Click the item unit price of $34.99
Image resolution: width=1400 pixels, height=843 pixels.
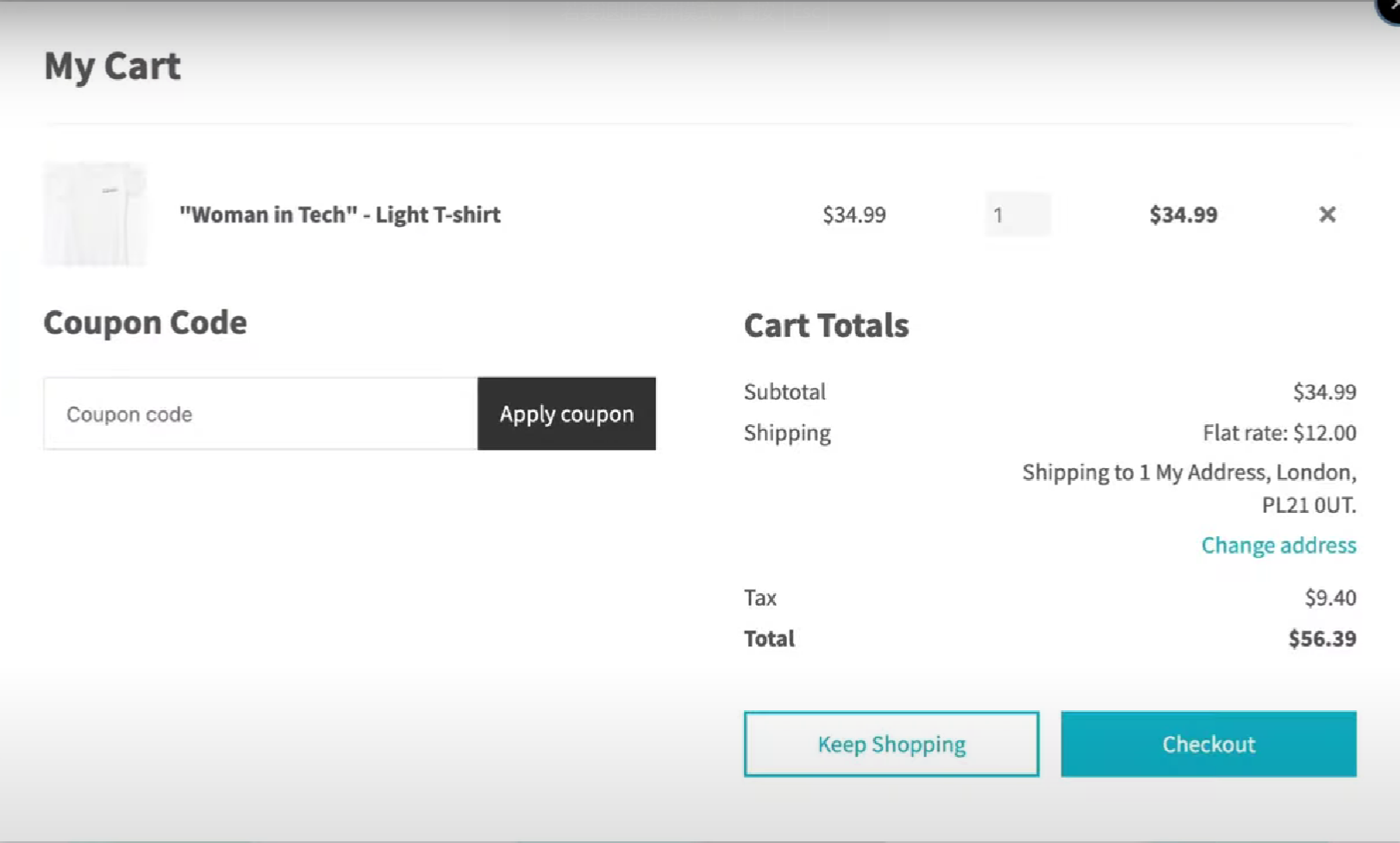854,215
